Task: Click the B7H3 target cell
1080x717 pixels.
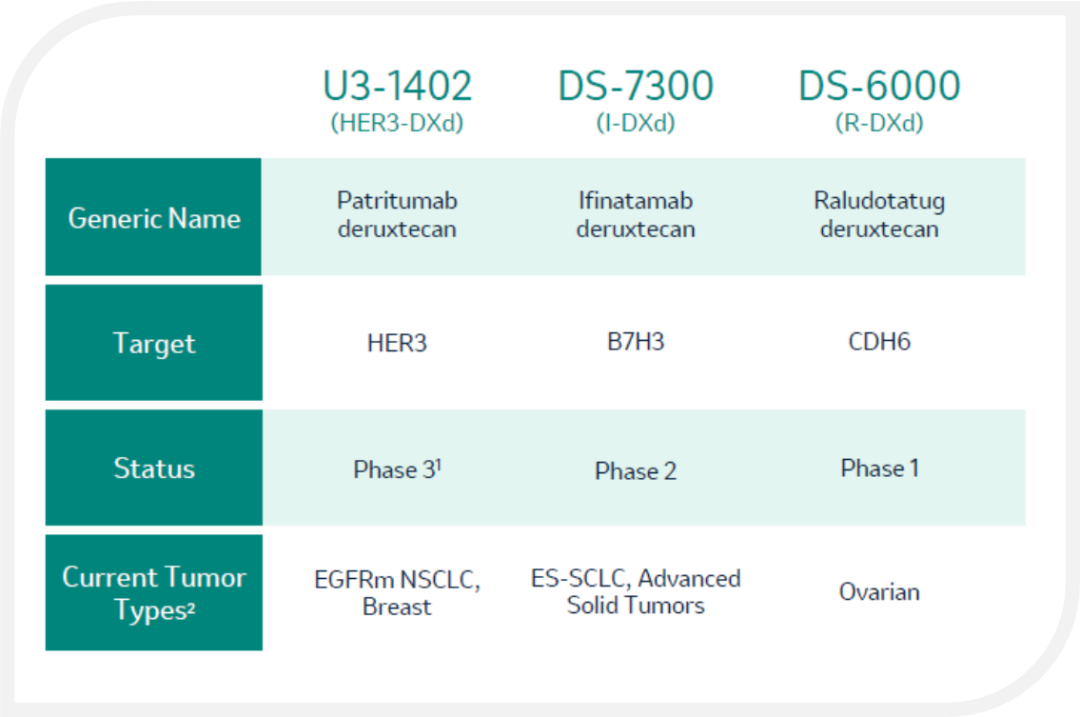Action: coord(635,342)
